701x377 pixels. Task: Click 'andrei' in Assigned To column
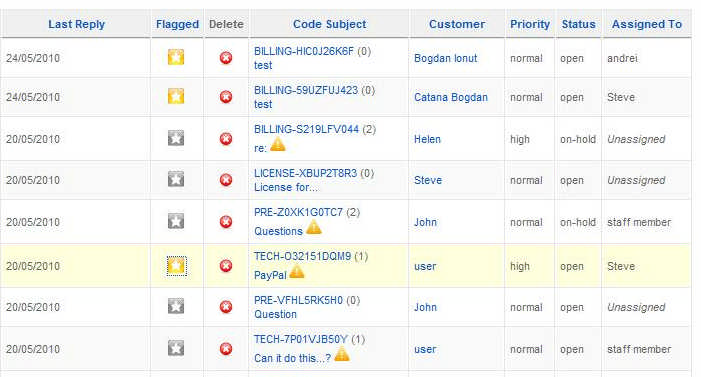point(622,58)
